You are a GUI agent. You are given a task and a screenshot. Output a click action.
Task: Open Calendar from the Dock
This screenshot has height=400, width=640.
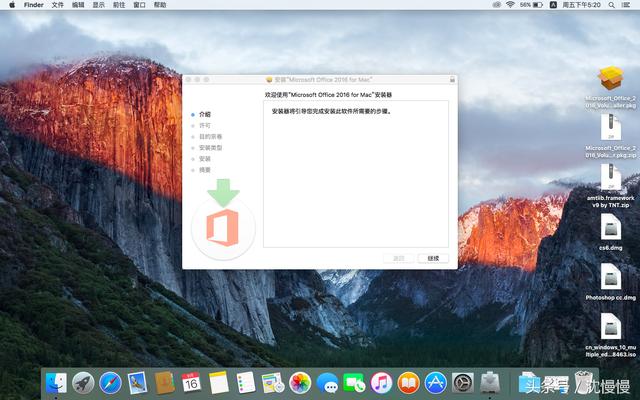(191, 383)
